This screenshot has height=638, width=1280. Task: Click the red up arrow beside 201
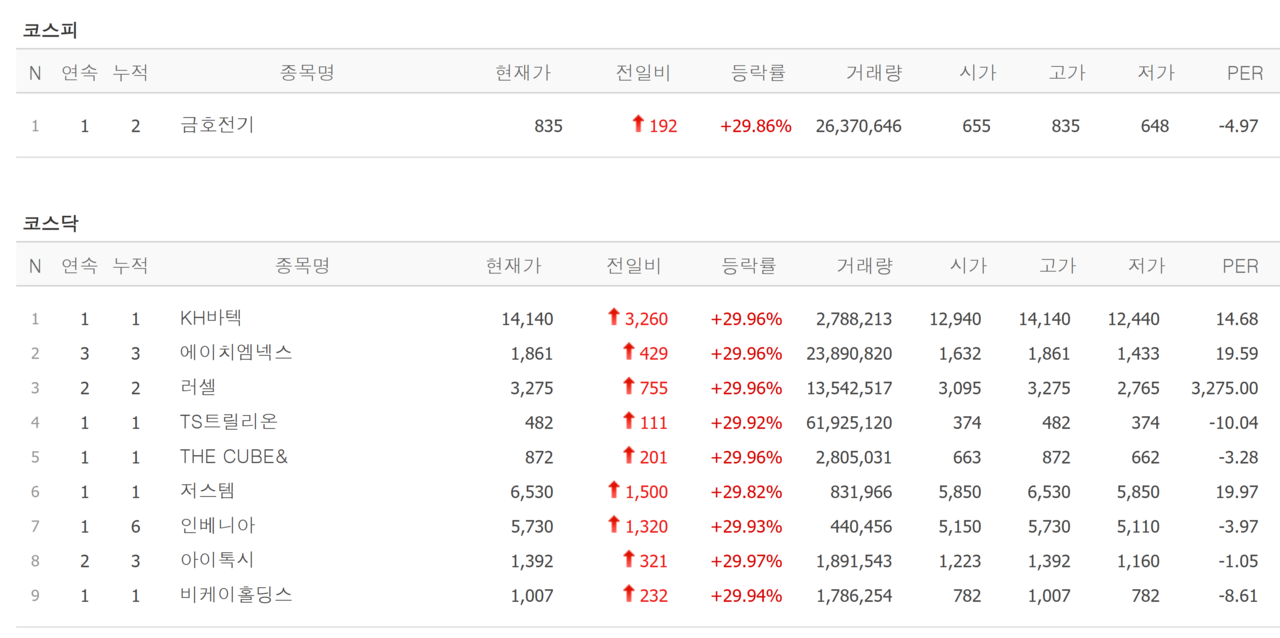pos(629,455)
